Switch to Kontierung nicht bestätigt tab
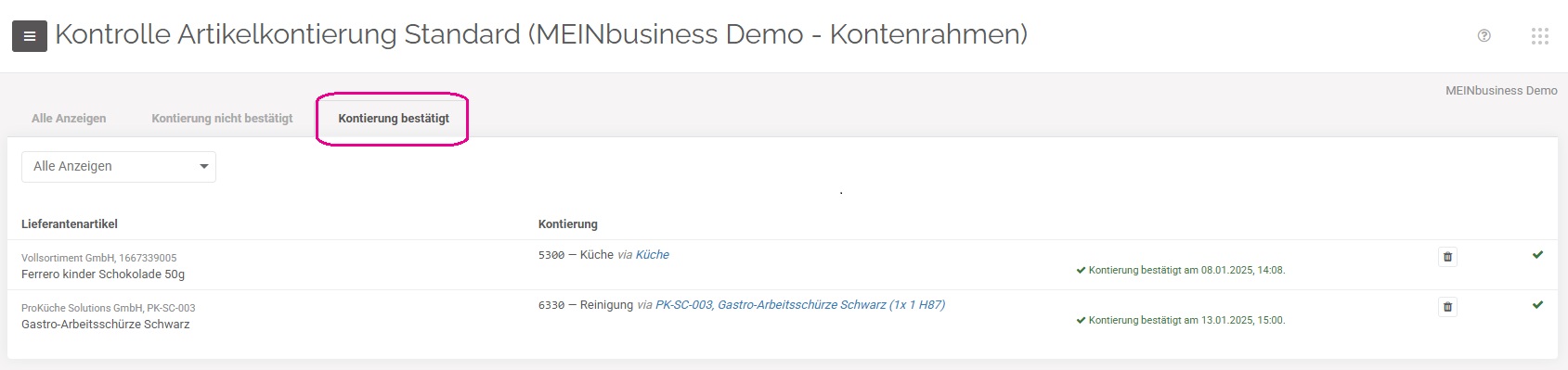This screenshot has width=1568, height=370. click(x=222, y=119)
